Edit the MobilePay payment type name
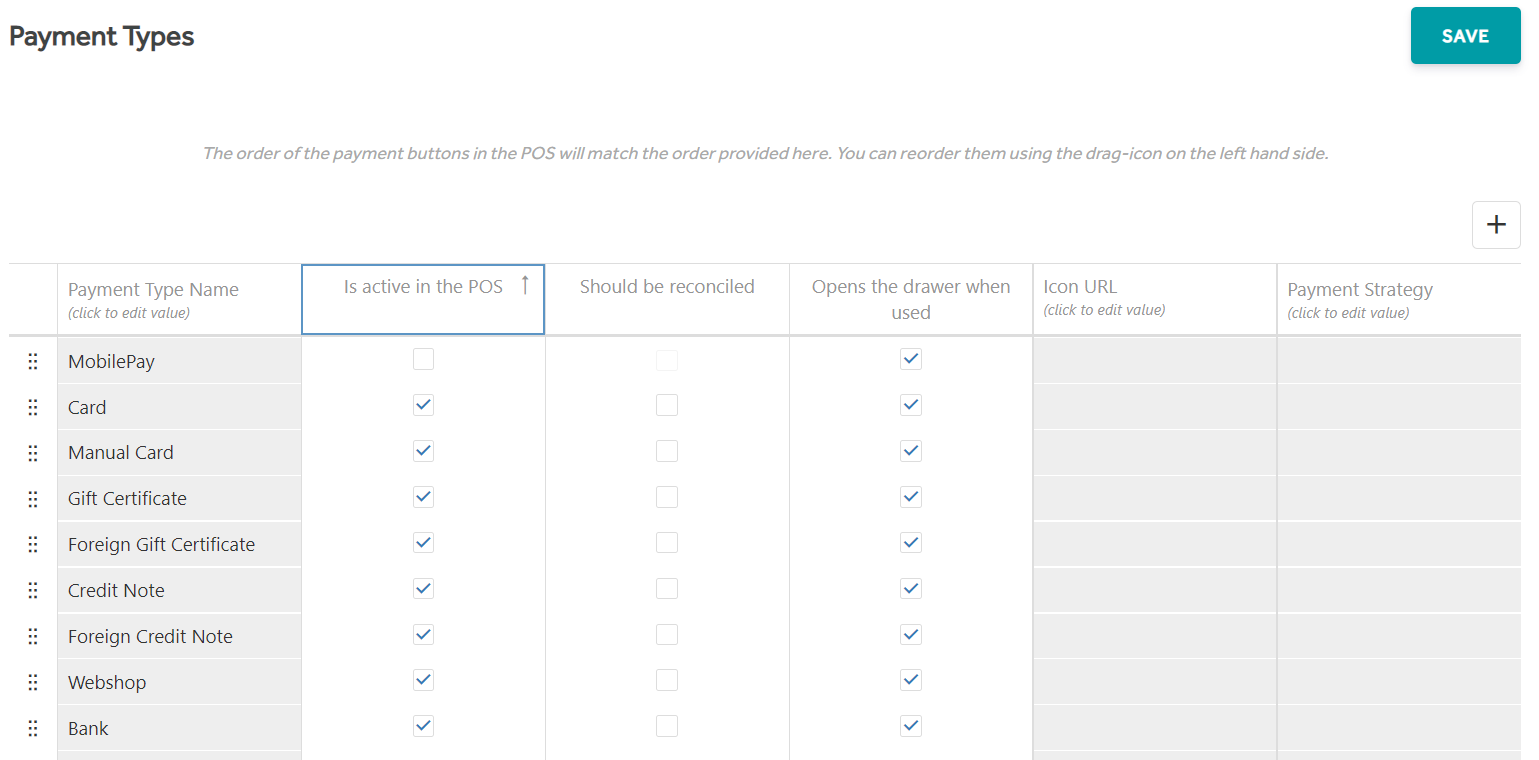This screenshot has height=760, width=1539. (179, 361)
